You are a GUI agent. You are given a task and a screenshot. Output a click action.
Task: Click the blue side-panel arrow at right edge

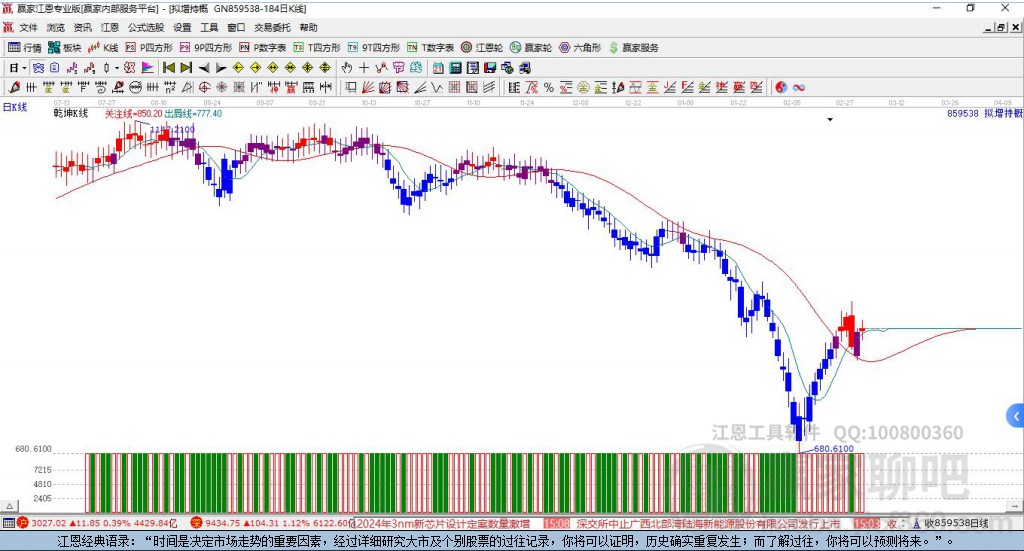pos(1015,415)
